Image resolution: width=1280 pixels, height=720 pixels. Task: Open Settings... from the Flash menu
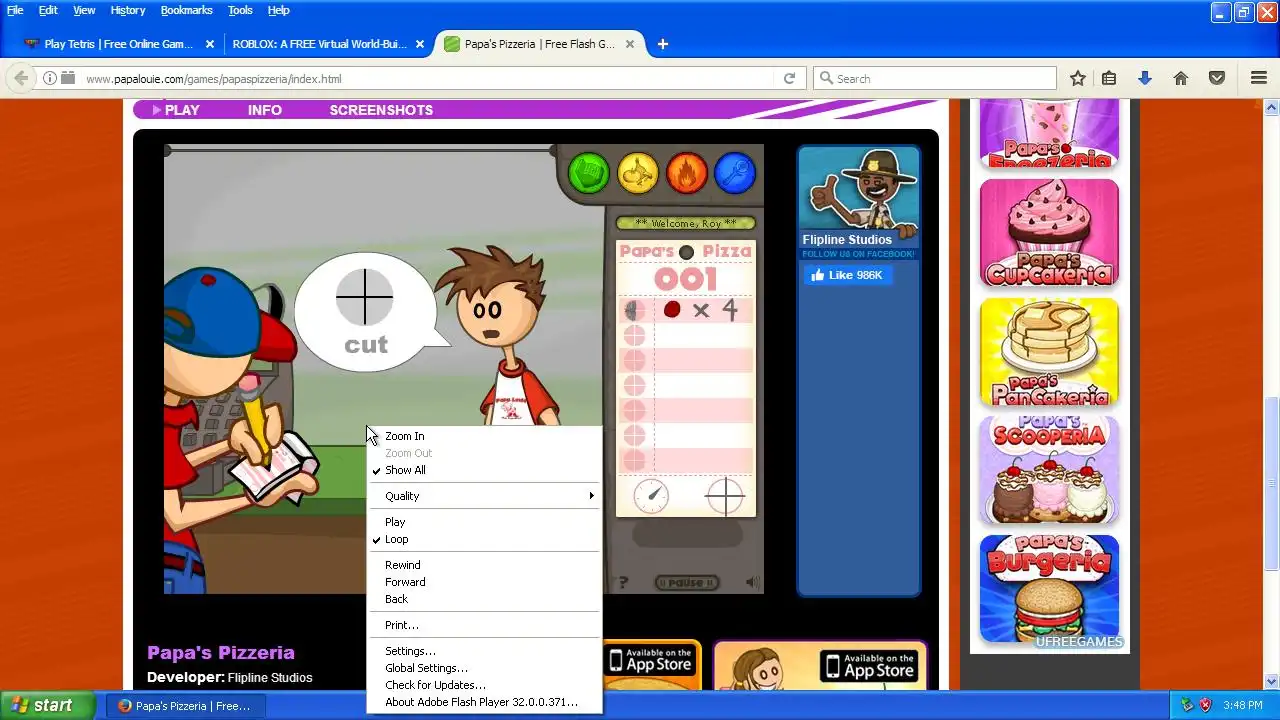pyautogui.click(x=485, y=651)
